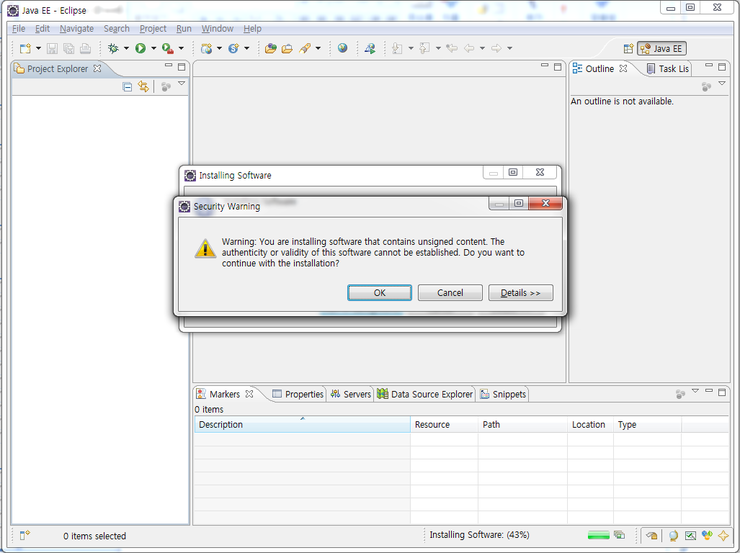Switch to the Servers tab
Image resolution: width=740 pixels, height=553 pixels.
351,394
